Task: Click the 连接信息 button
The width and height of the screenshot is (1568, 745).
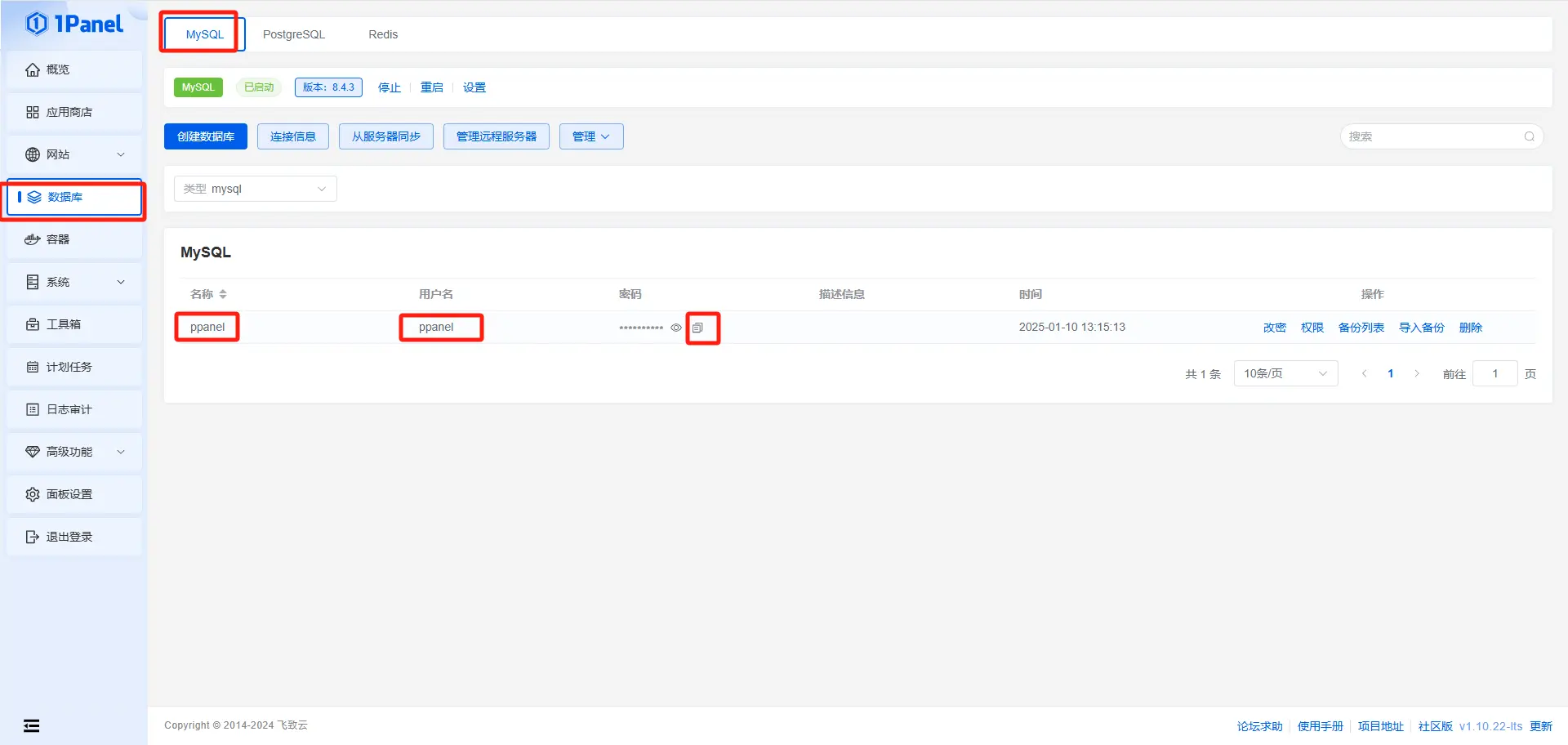Action: click(x=293, y=136)
